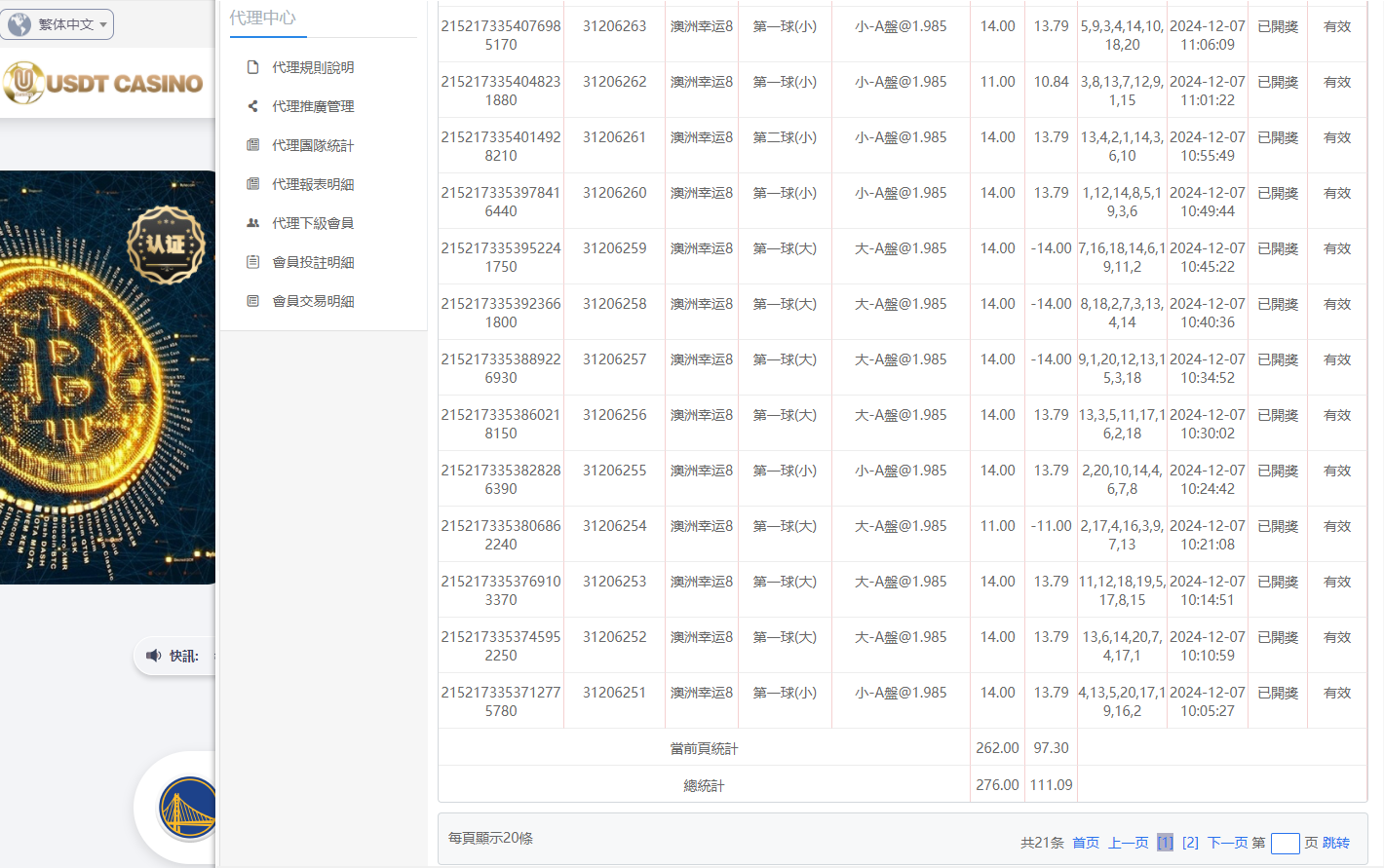Click the USDT Casino logo
This screenshot has height=868, width=1384.
pyautogui.click(x=105, y=84)
